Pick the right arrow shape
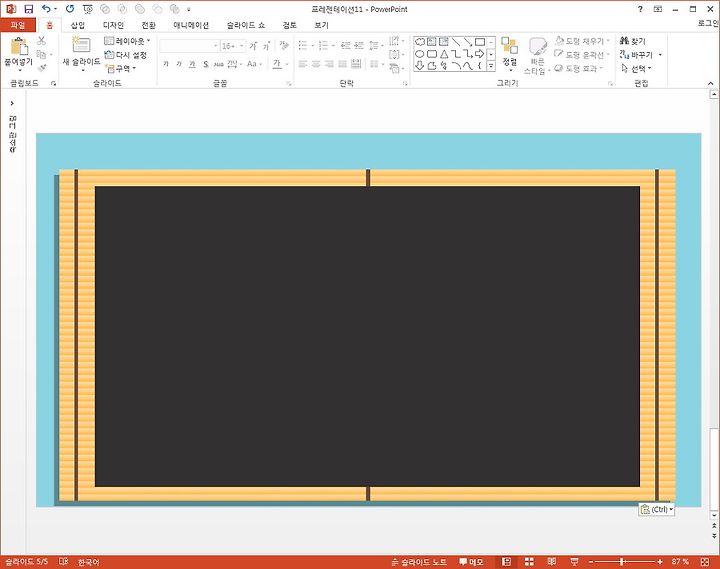This screenshot has height=569, width=720. 479,54
